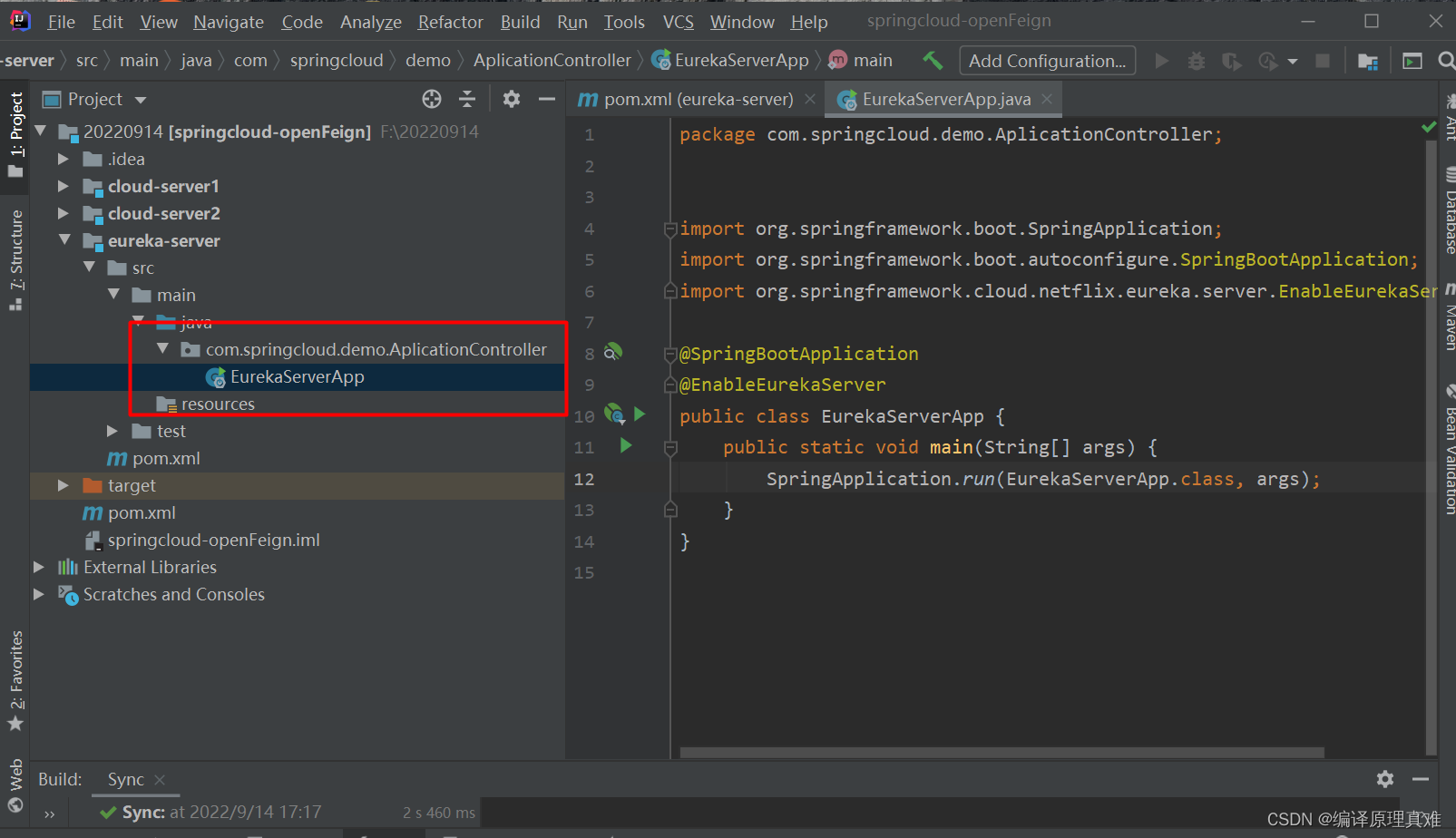Expand the cloud-server2 module
The image size is (1456, 838).
[x=63, y=213]
